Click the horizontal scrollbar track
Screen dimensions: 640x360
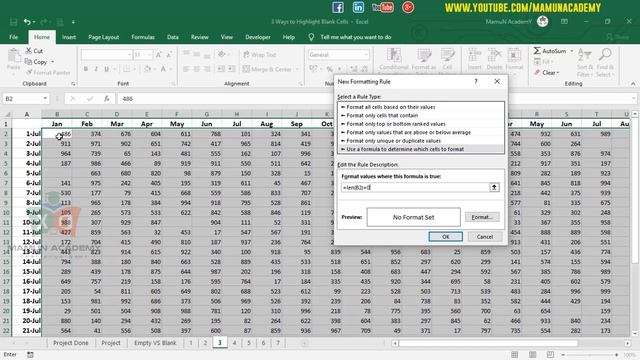pos(510,343)
